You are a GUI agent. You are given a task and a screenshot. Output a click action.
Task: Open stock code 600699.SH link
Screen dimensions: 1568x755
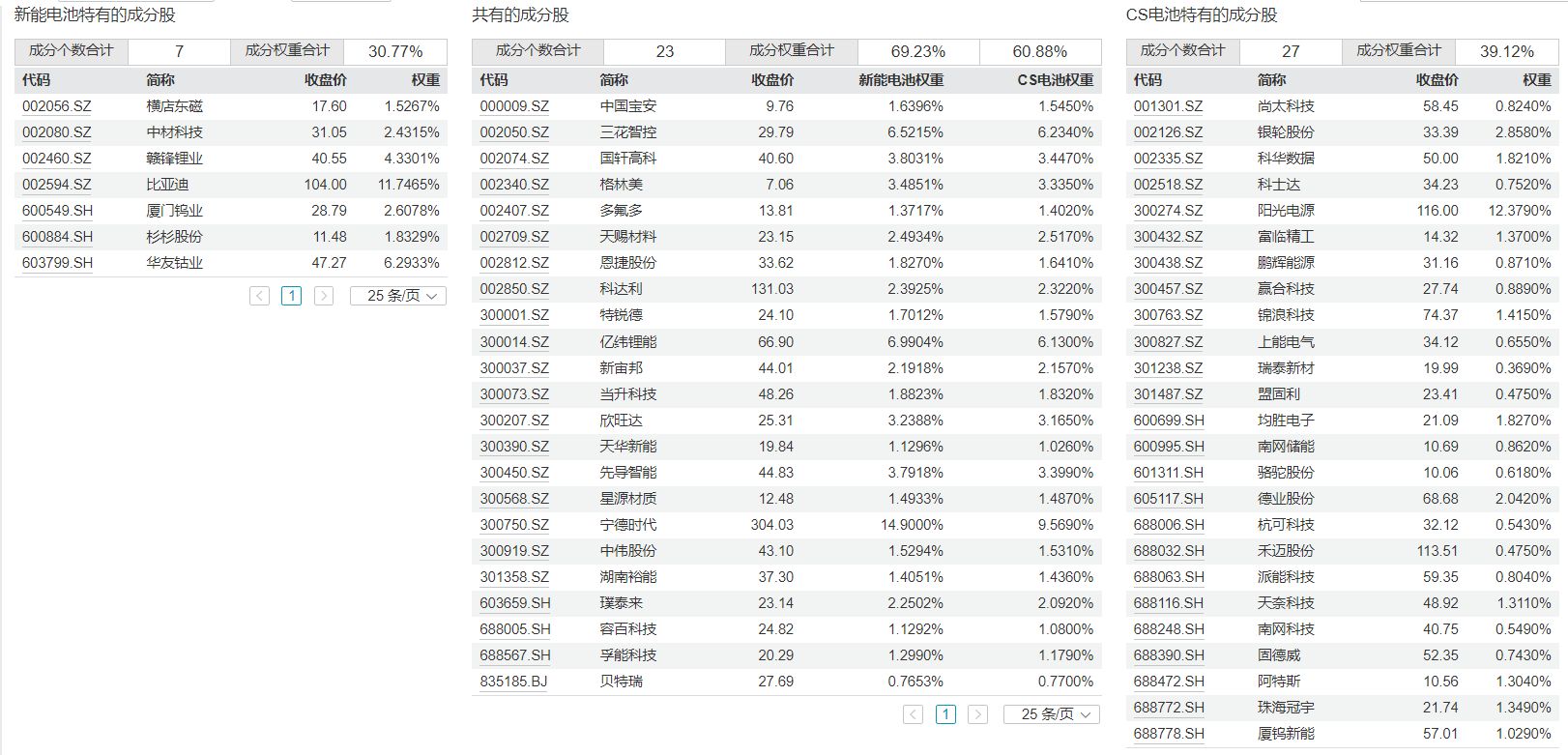coord(1170,421)
